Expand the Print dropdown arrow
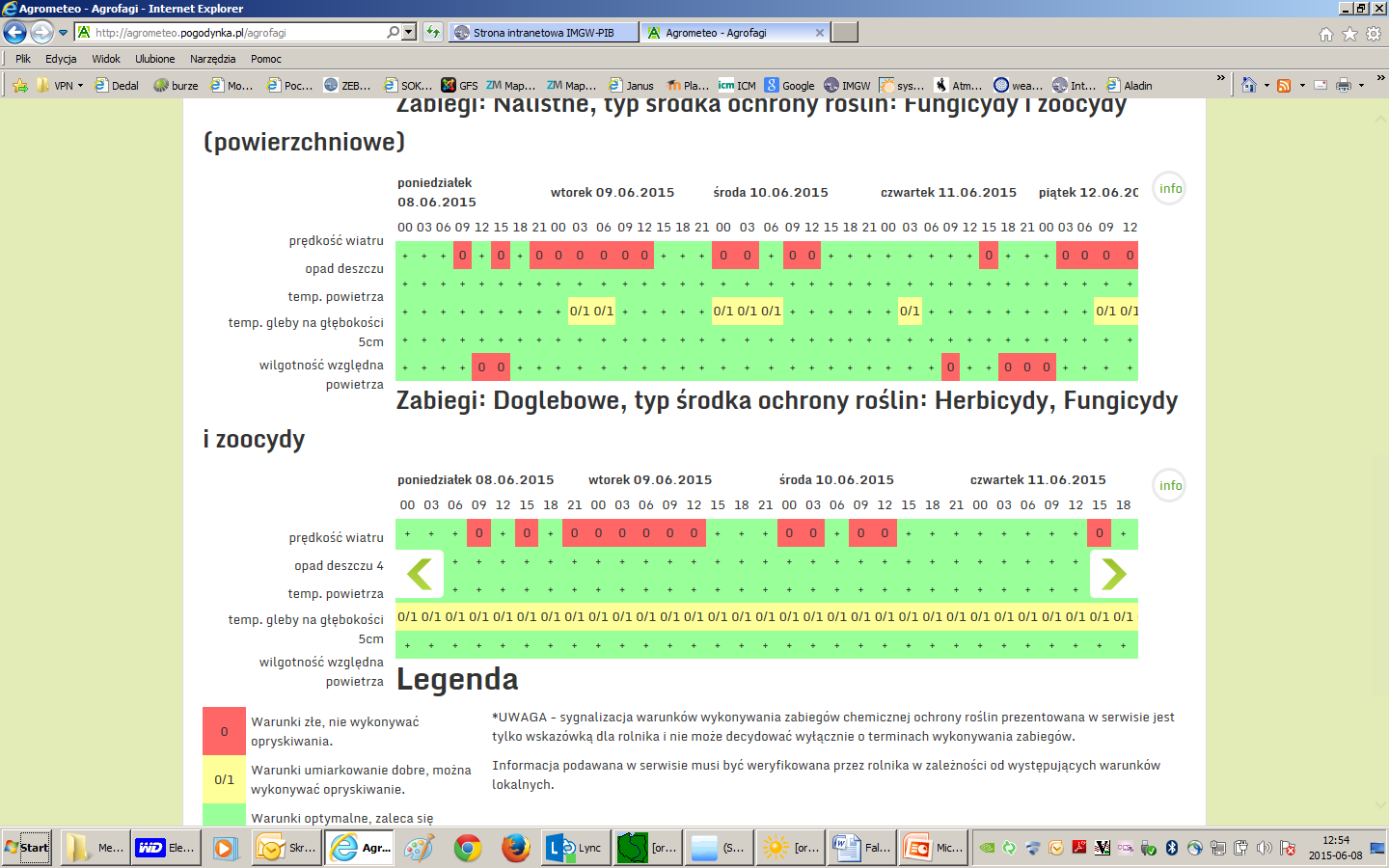This screenshot has width=1389, height=868. [x=1361, y=86]
